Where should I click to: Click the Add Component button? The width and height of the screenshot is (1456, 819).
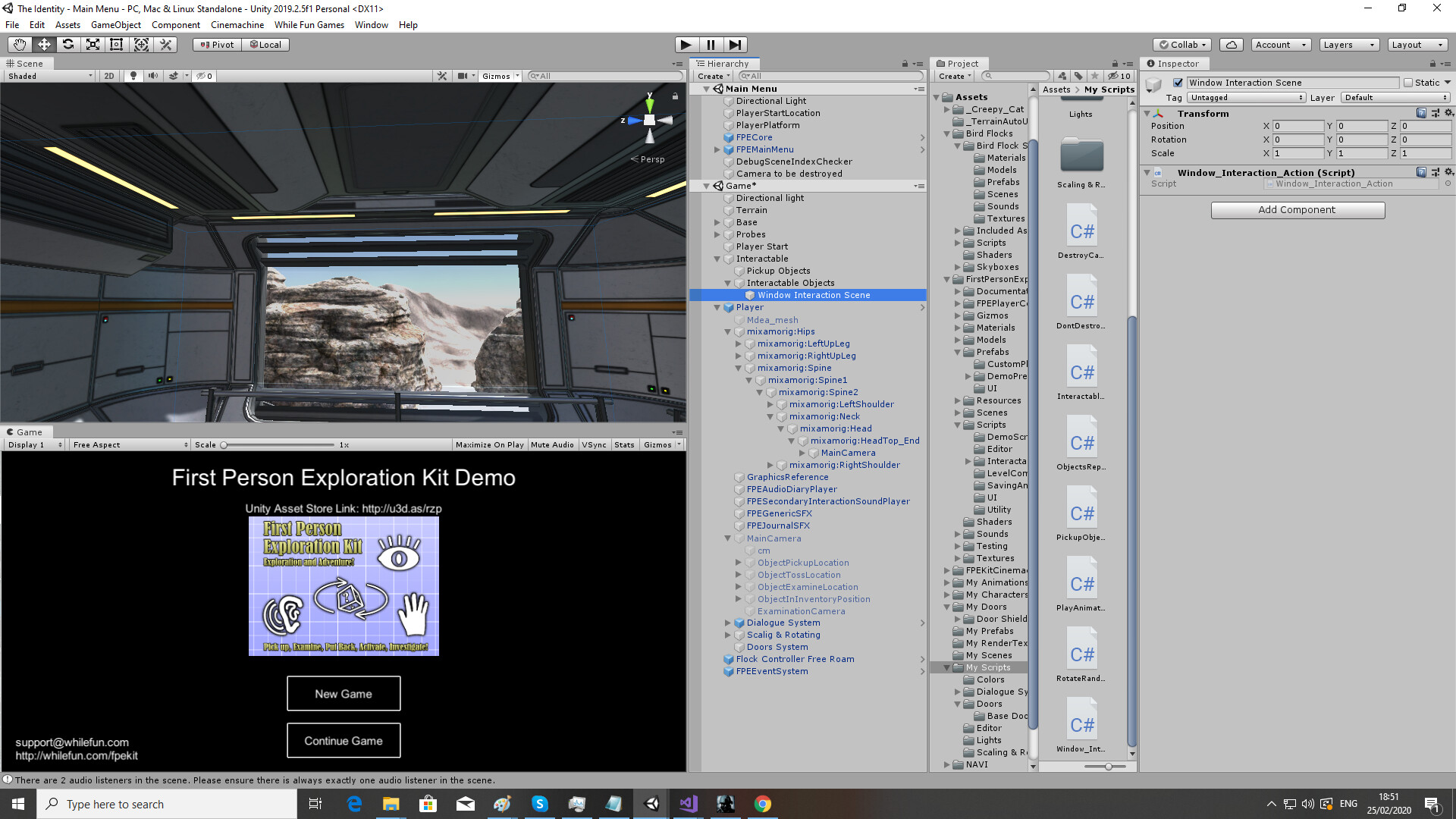tap(1297, 210)
